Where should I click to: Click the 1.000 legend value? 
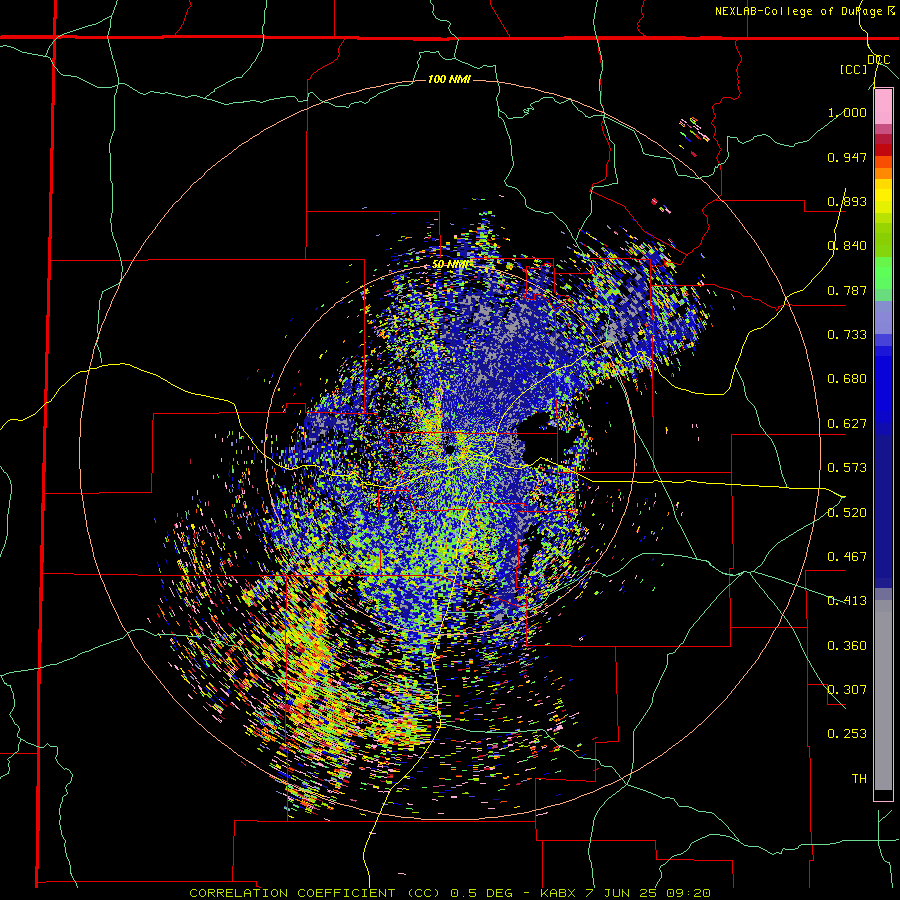pyautogui.click(x=847, y=112)
